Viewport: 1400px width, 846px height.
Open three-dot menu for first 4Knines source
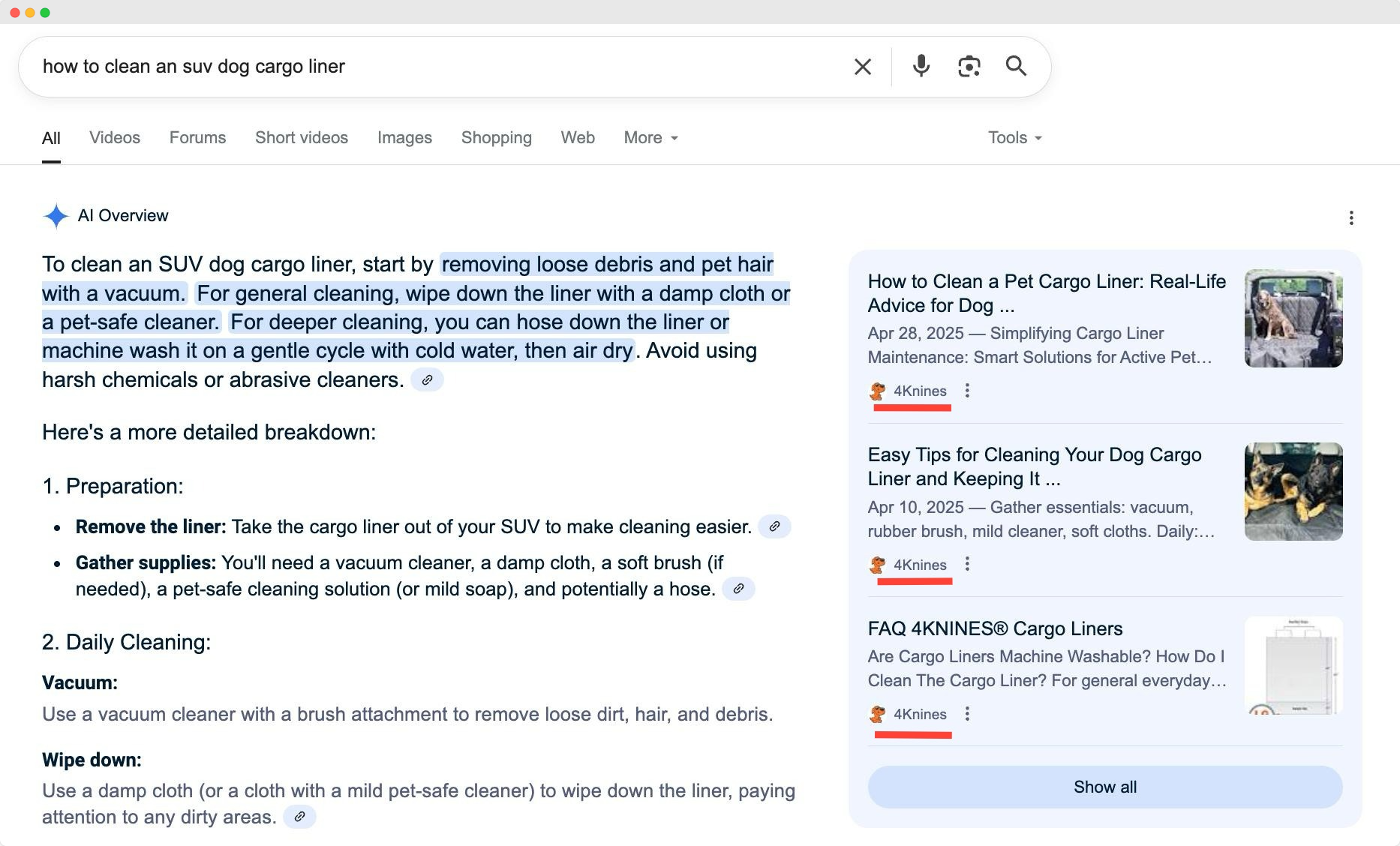click(967, 391)
